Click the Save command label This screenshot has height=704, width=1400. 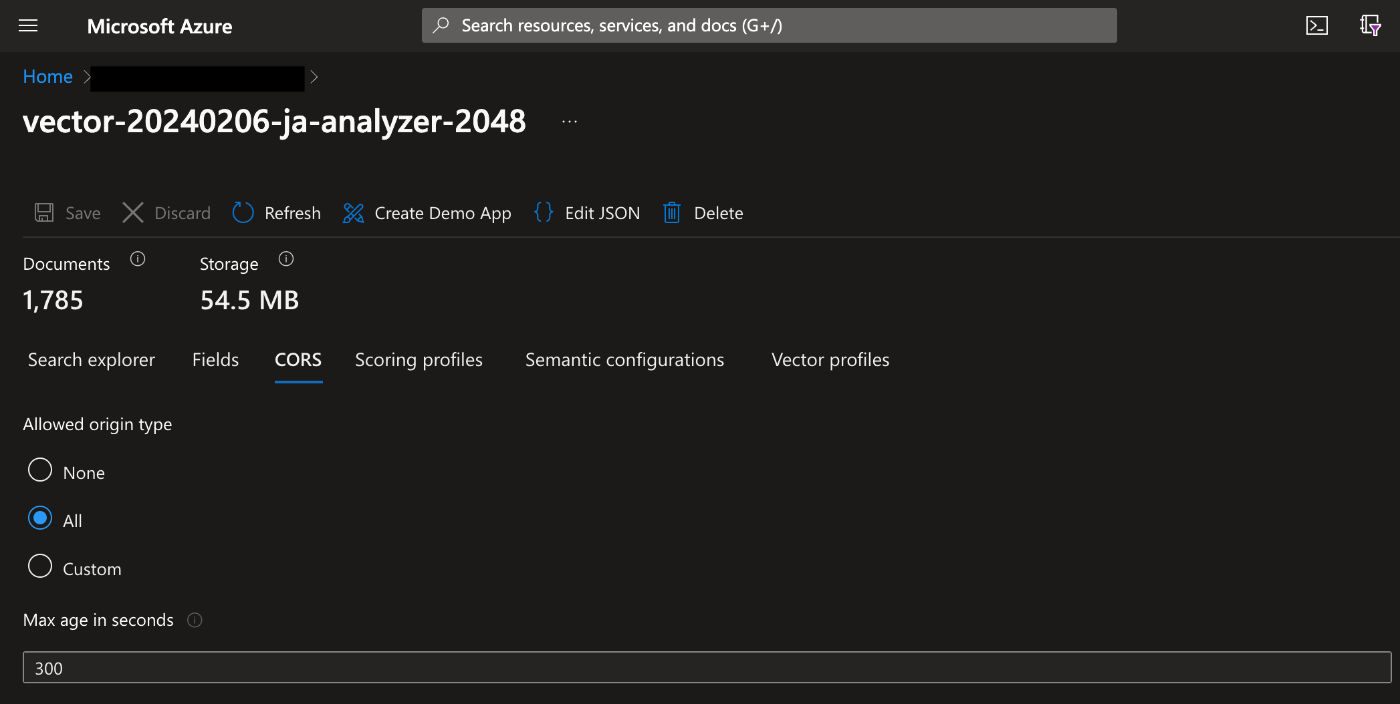pos(83,213)
